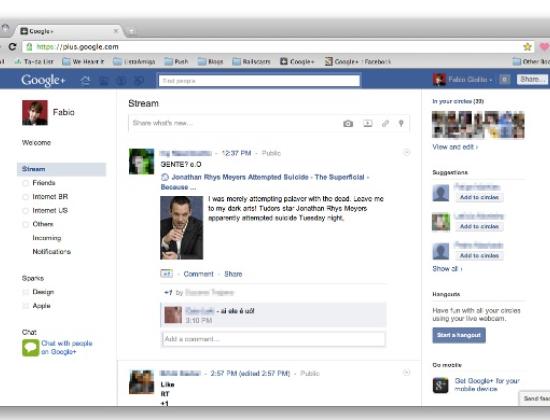Bookmark page with the star icon
This screenshot has width=550, height=420.
pyautogui.click(x=527, y=47)
